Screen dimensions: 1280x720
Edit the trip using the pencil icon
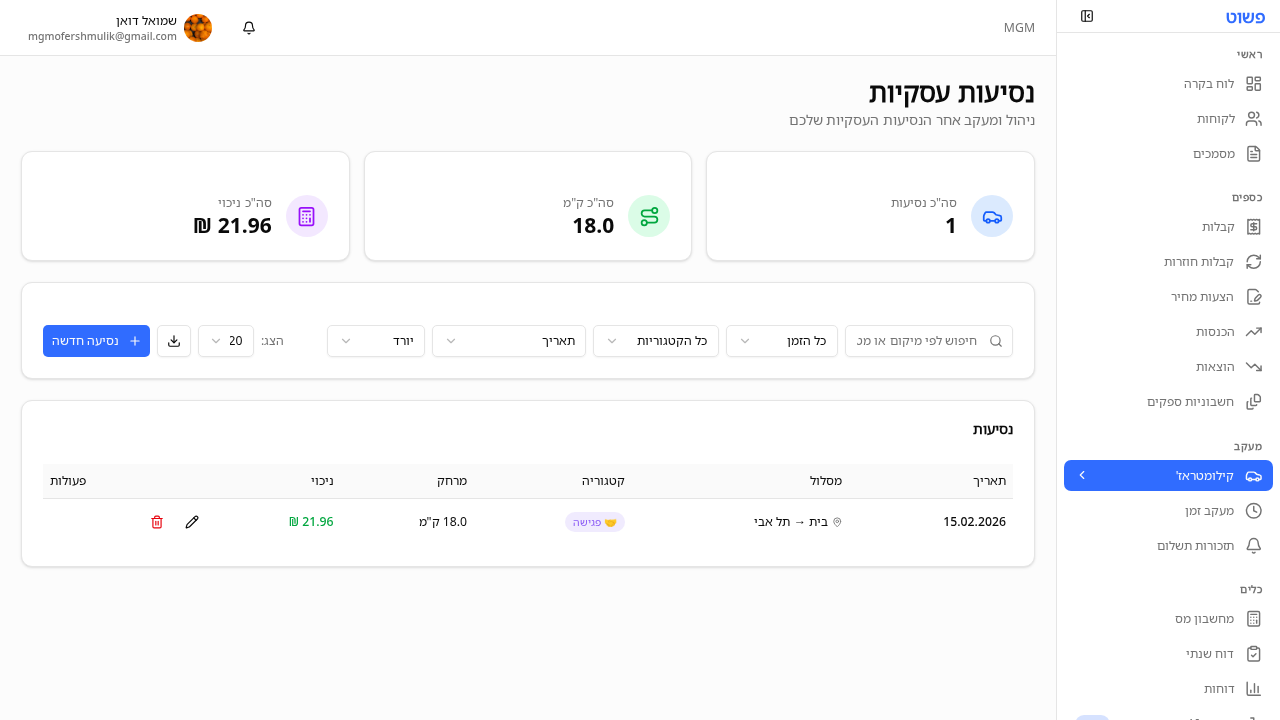tap(192, 521)
